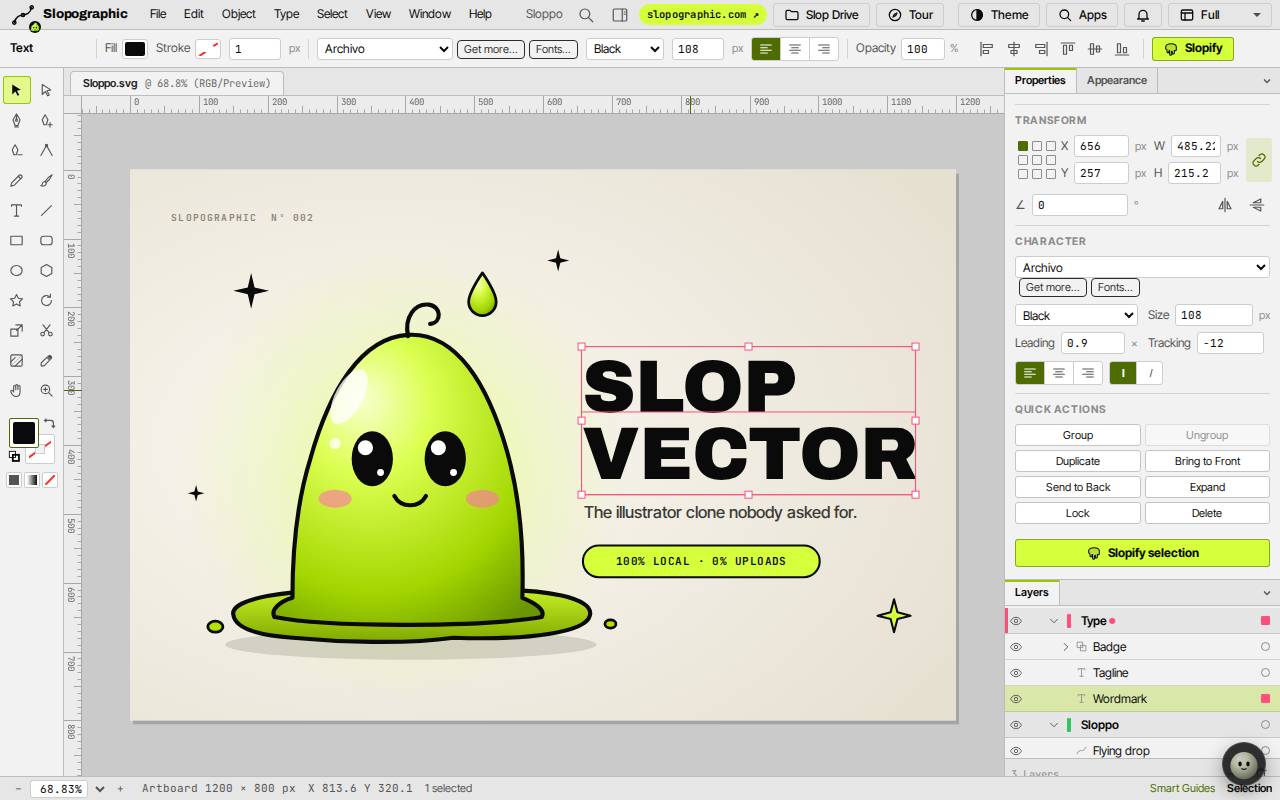
Task: Open the Object menu
Action: click(x=239, y=14)
